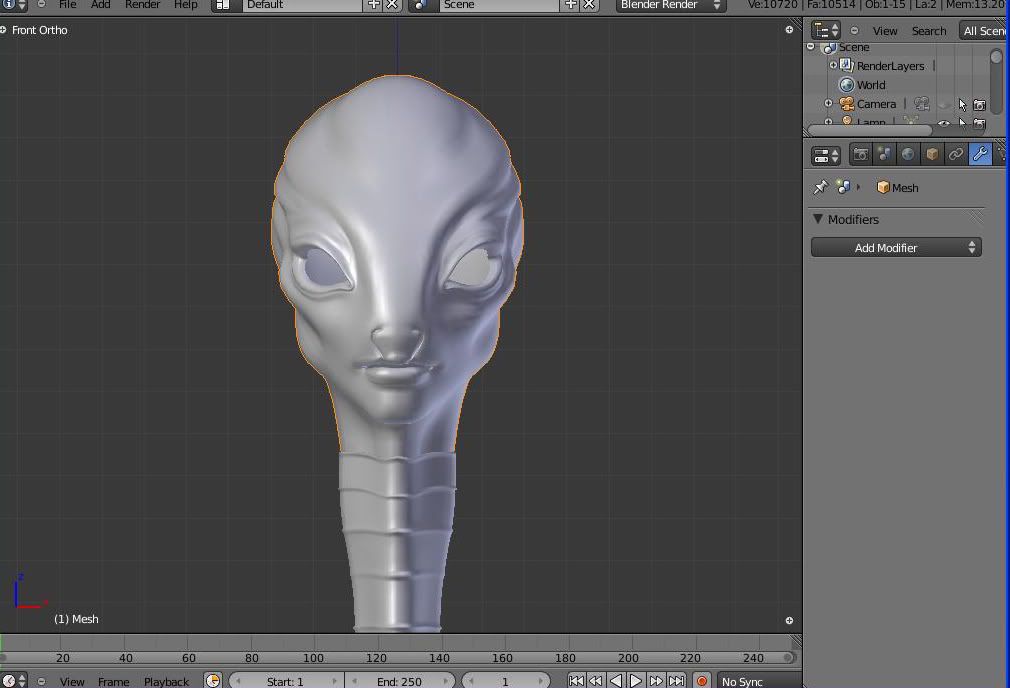1010x688 pixels.
Task: Open the Render menu
Action: click(142, 5)
